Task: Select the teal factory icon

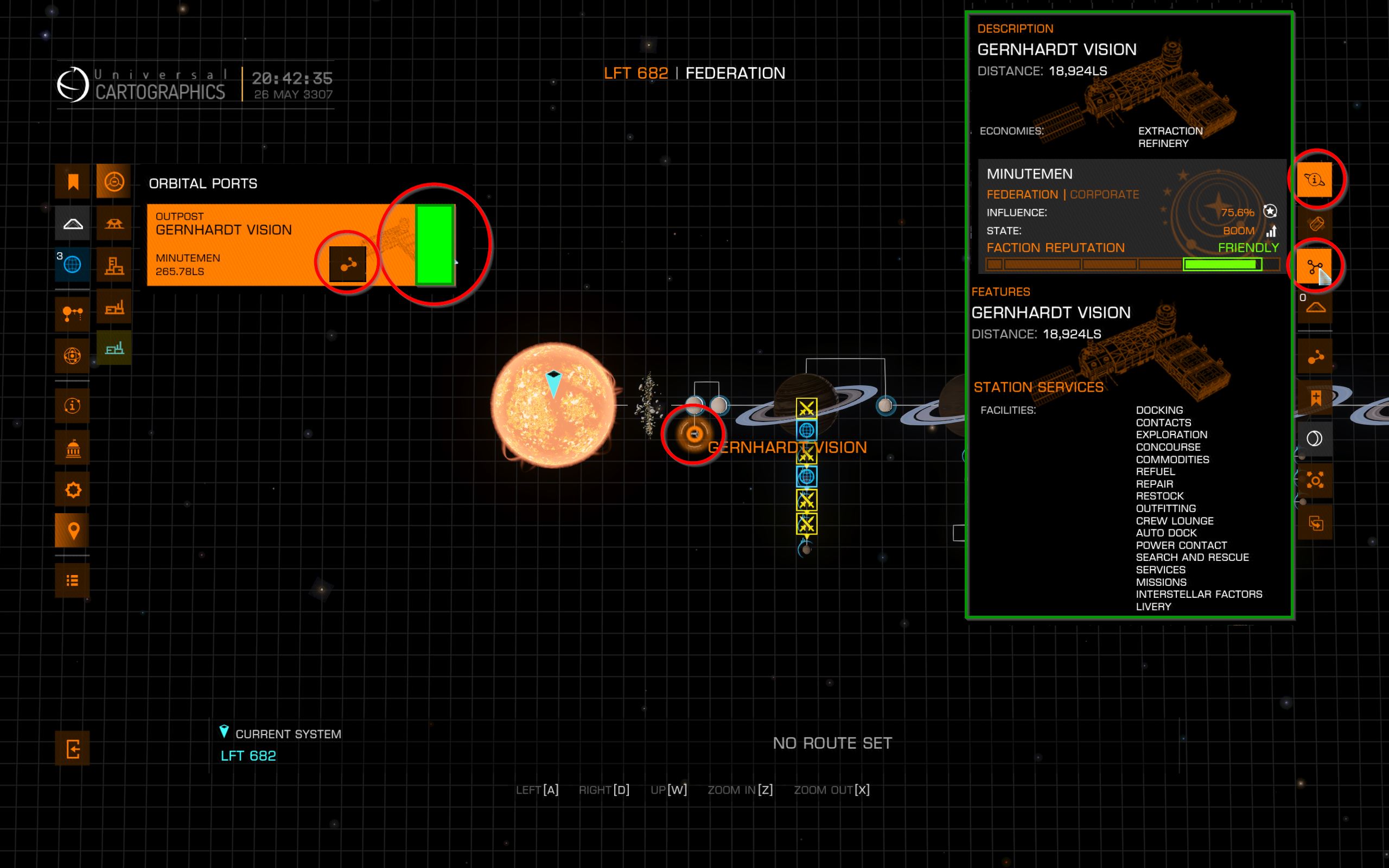Action: coord(113,348)
